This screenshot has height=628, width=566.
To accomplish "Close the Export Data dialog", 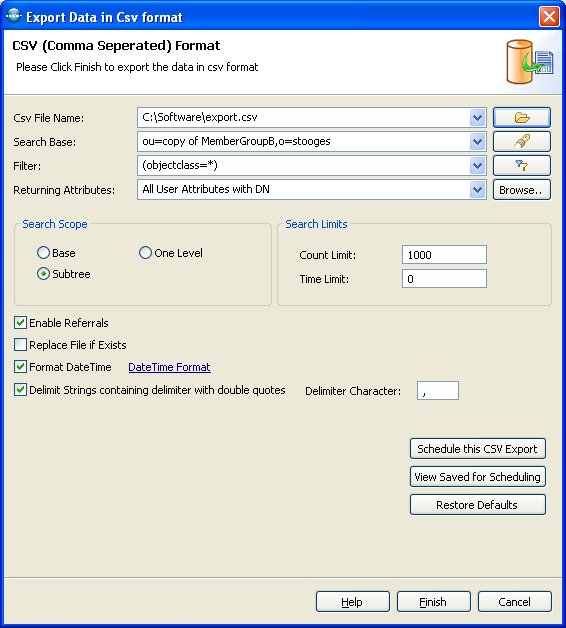I will tap(549, 17).
